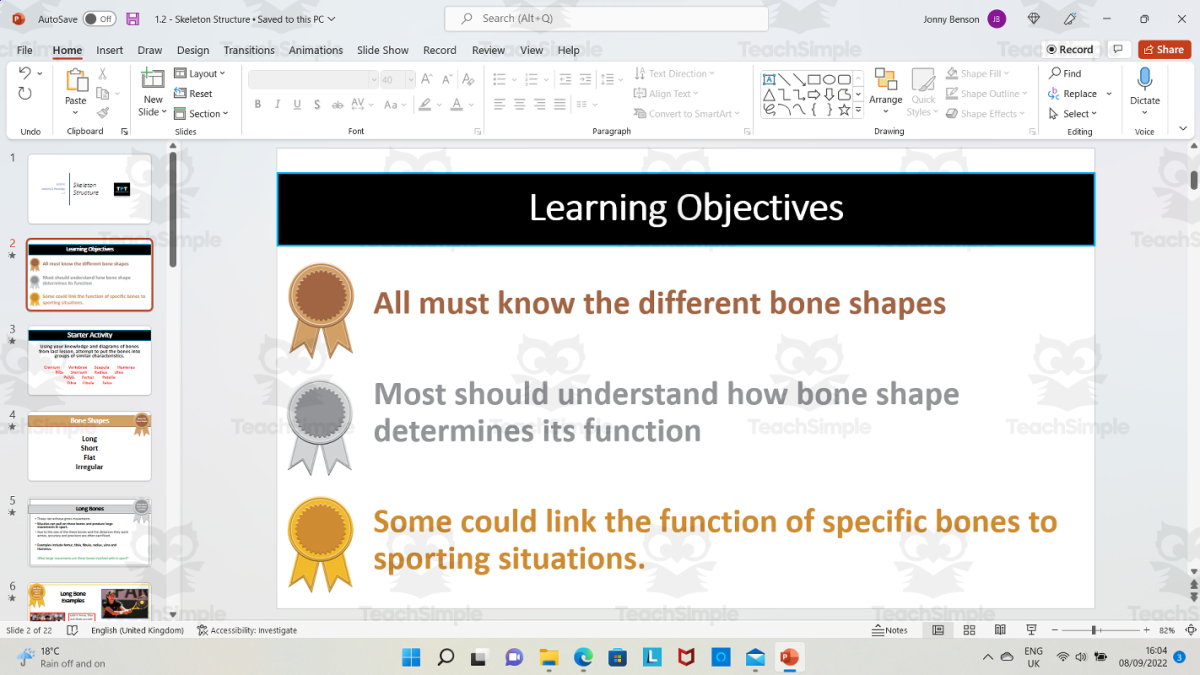
Task: Open Slide Sorter view
Action: pyautogui.click(x=969, y=630)
